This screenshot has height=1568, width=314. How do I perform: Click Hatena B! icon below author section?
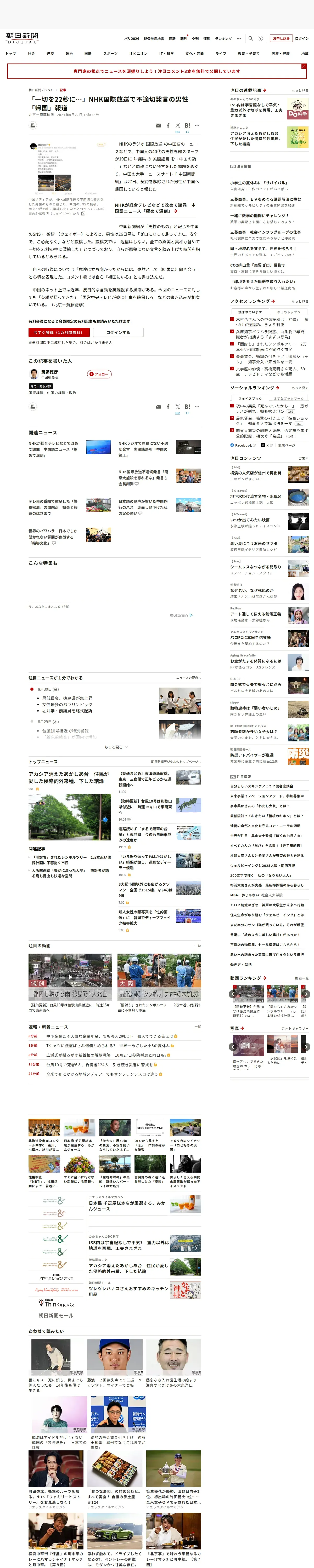(x=187, y=407)
